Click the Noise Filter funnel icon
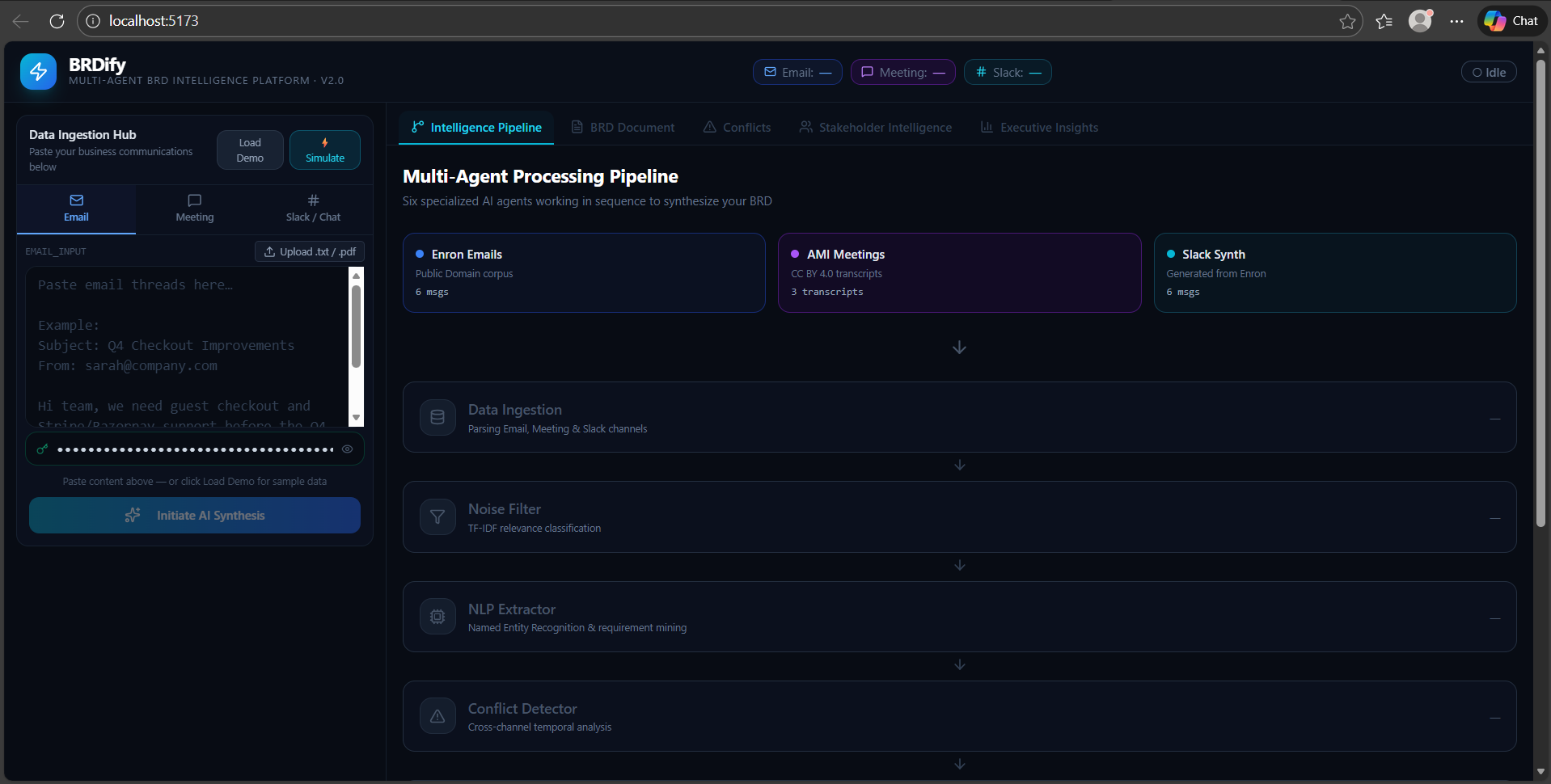The height and width of the screenshot is (784, 1551). click(x=437, y=517)
